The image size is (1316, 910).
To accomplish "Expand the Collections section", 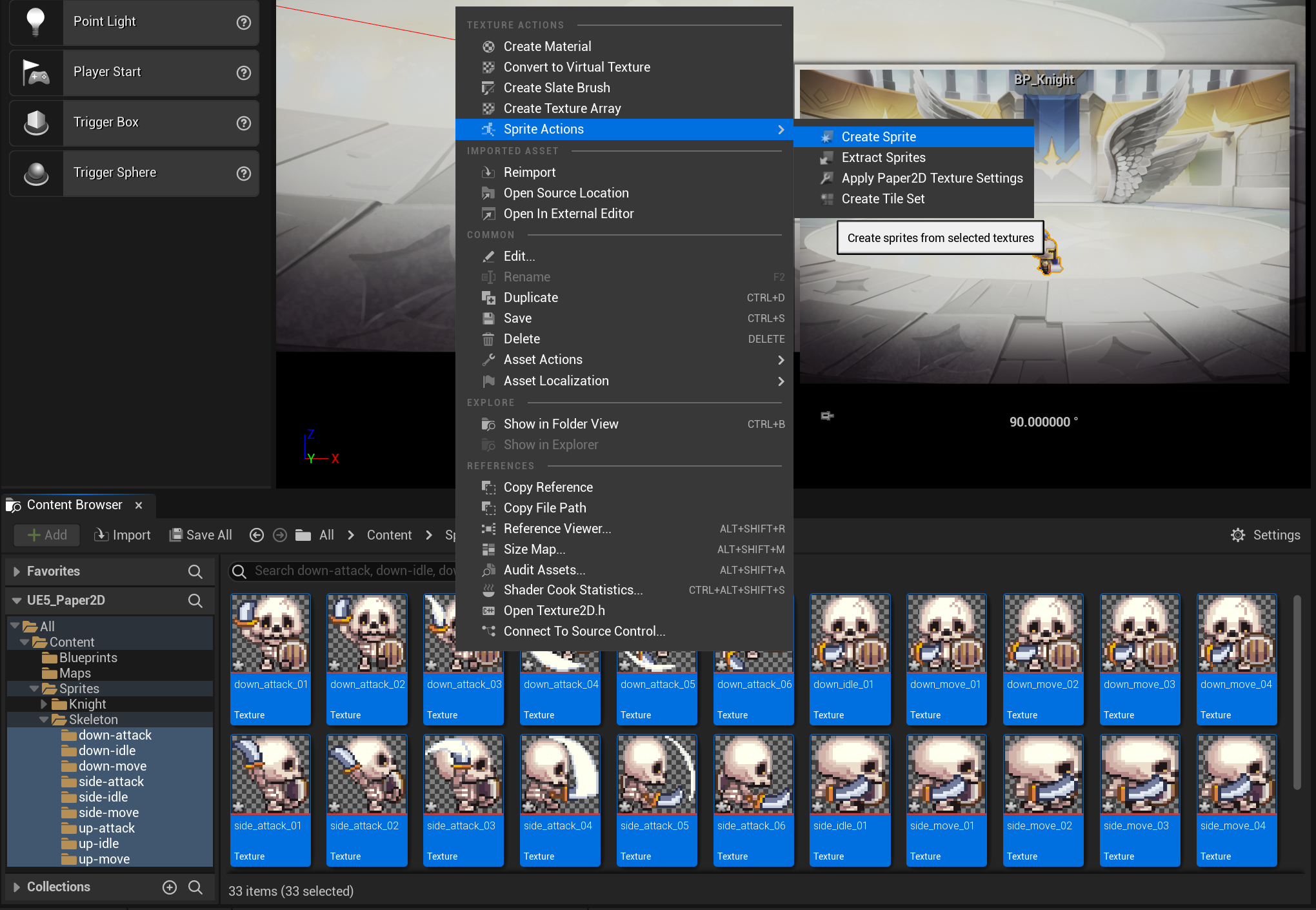I will 17,887.
